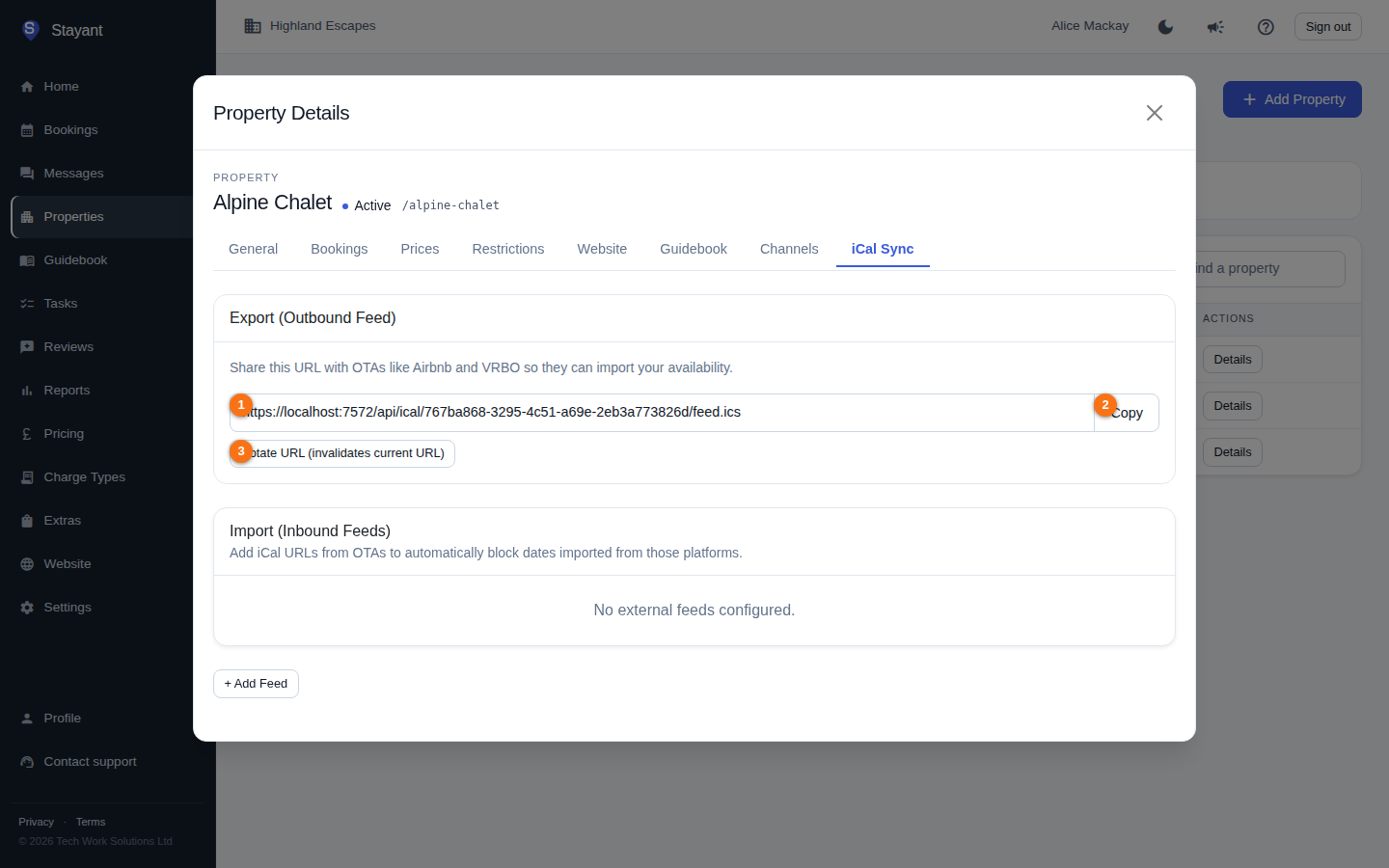Switch to the Channels tab
The width and height of the screenshot is (1389, 868).
(789, 249)
